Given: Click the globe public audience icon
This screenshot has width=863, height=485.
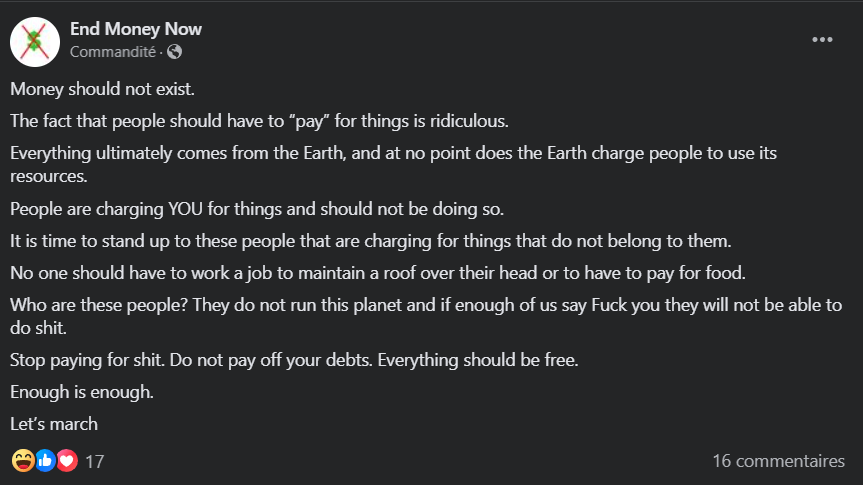Looking at the screenshot, I should pos(174,52).
